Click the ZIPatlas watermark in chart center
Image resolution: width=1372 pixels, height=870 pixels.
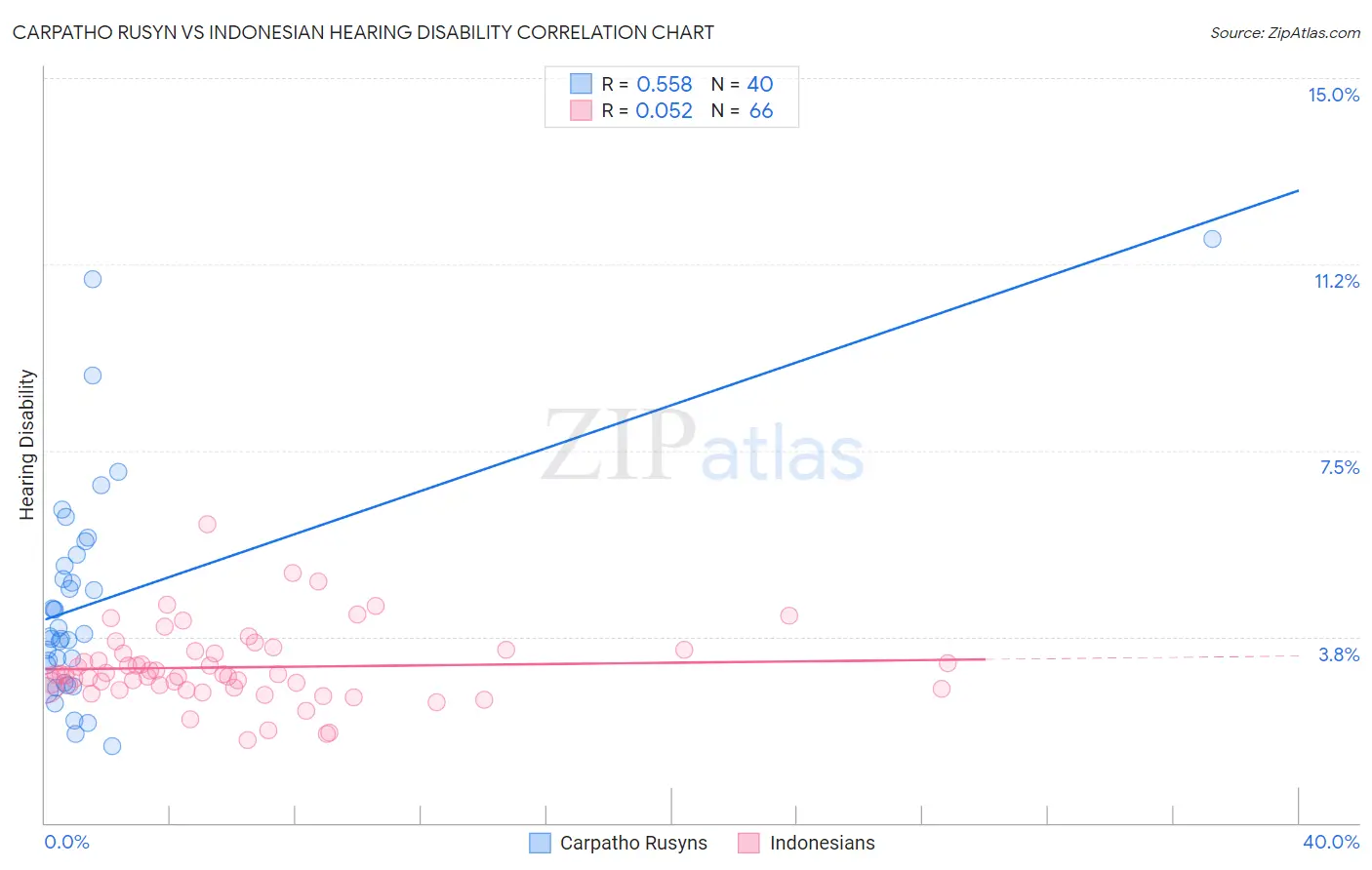(x=703, y=446)
